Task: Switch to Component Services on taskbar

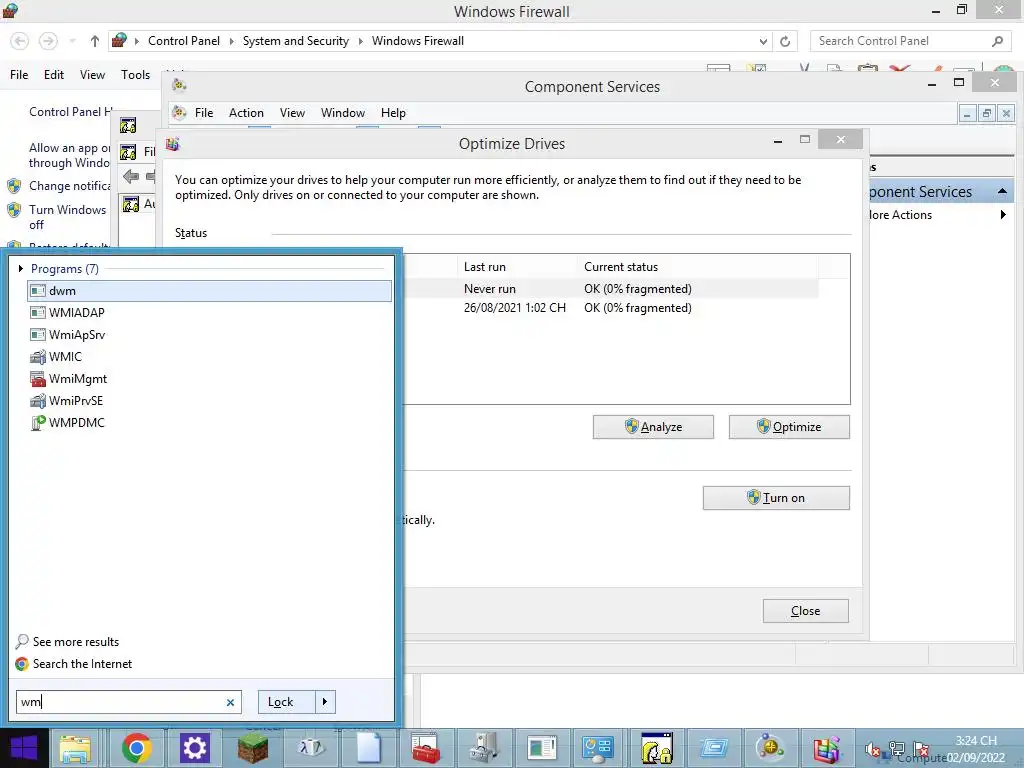Action: tap(771, 748)
